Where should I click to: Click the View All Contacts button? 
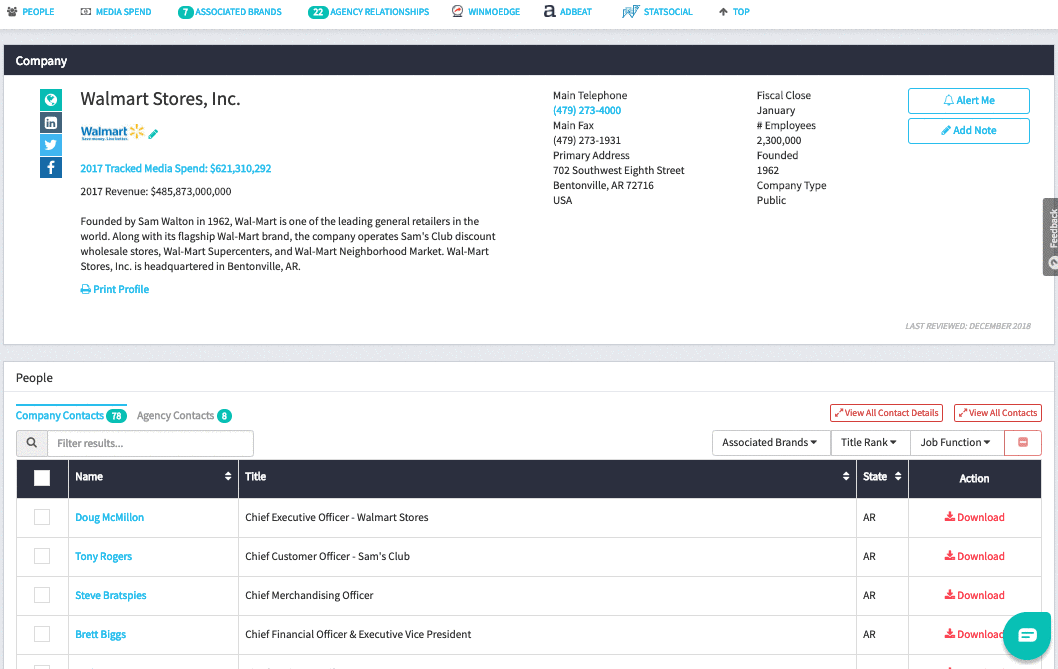click(x=997, y=412)
